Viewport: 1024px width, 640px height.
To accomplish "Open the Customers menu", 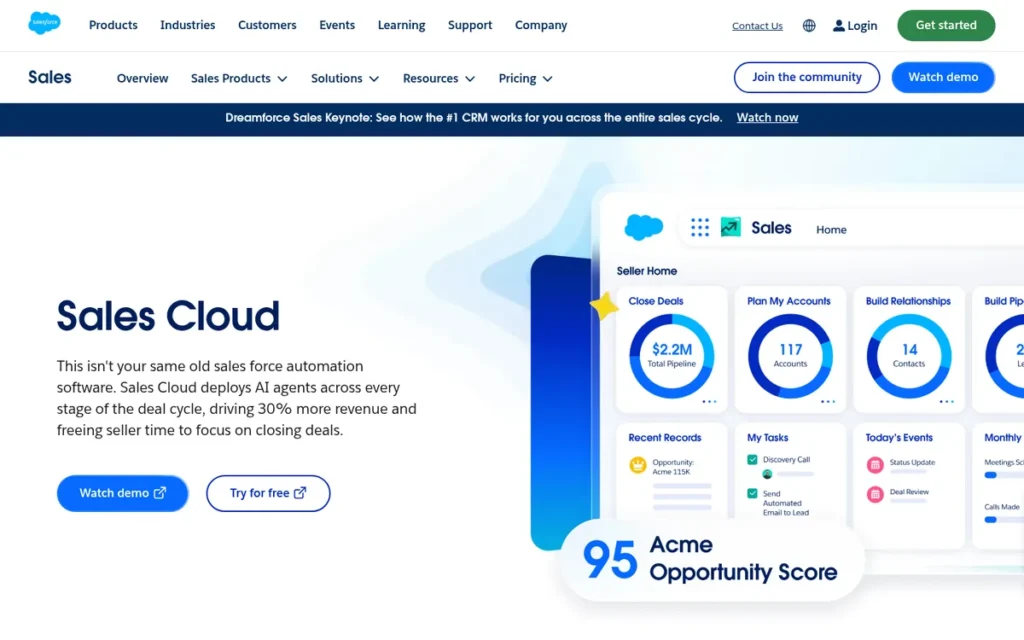I will coord(267,25).
